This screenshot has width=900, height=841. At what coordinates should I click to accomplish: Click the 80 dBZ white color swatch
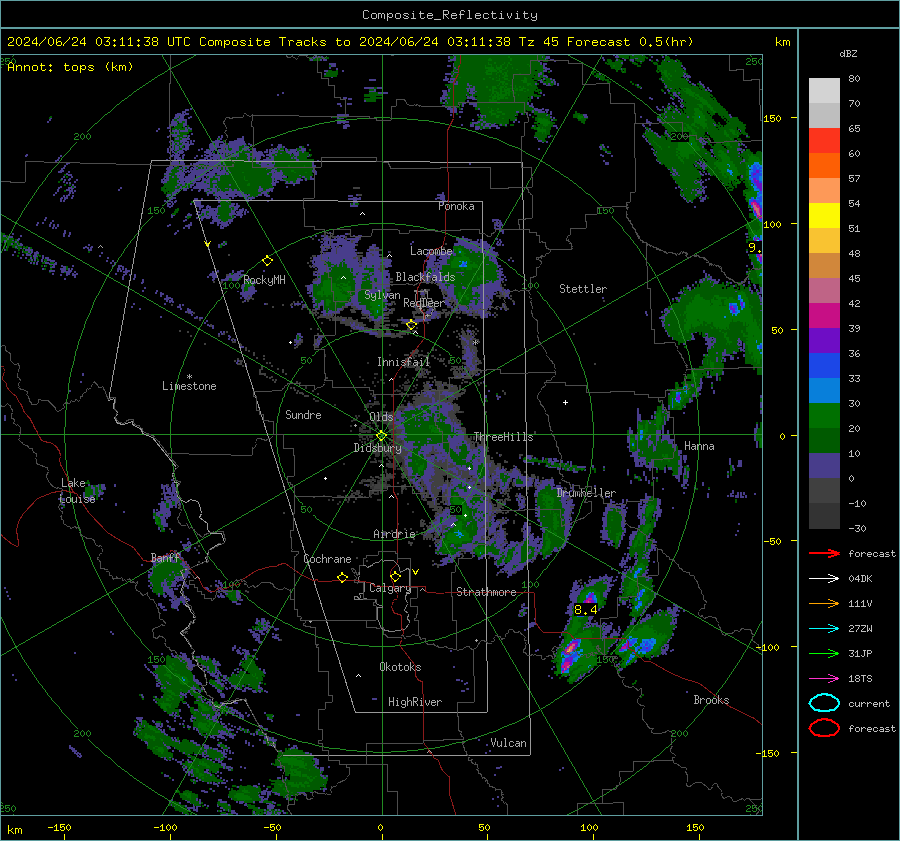pos(824,90)
